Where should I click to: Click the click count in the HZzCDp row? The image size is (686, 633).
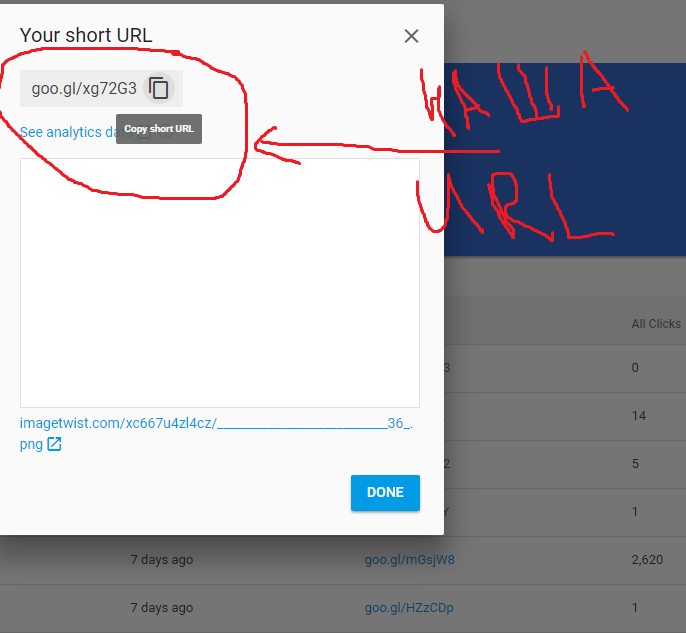635,608
